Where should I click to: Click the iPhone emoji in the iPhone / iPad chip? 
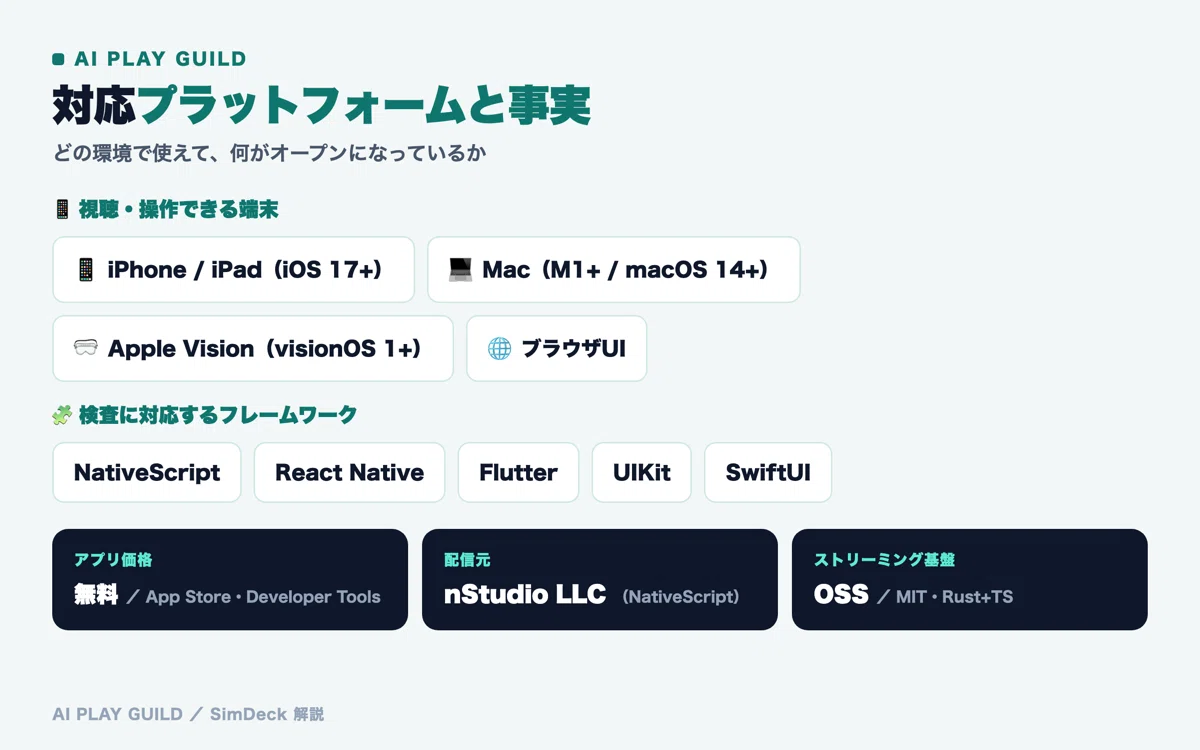(86, 270)
